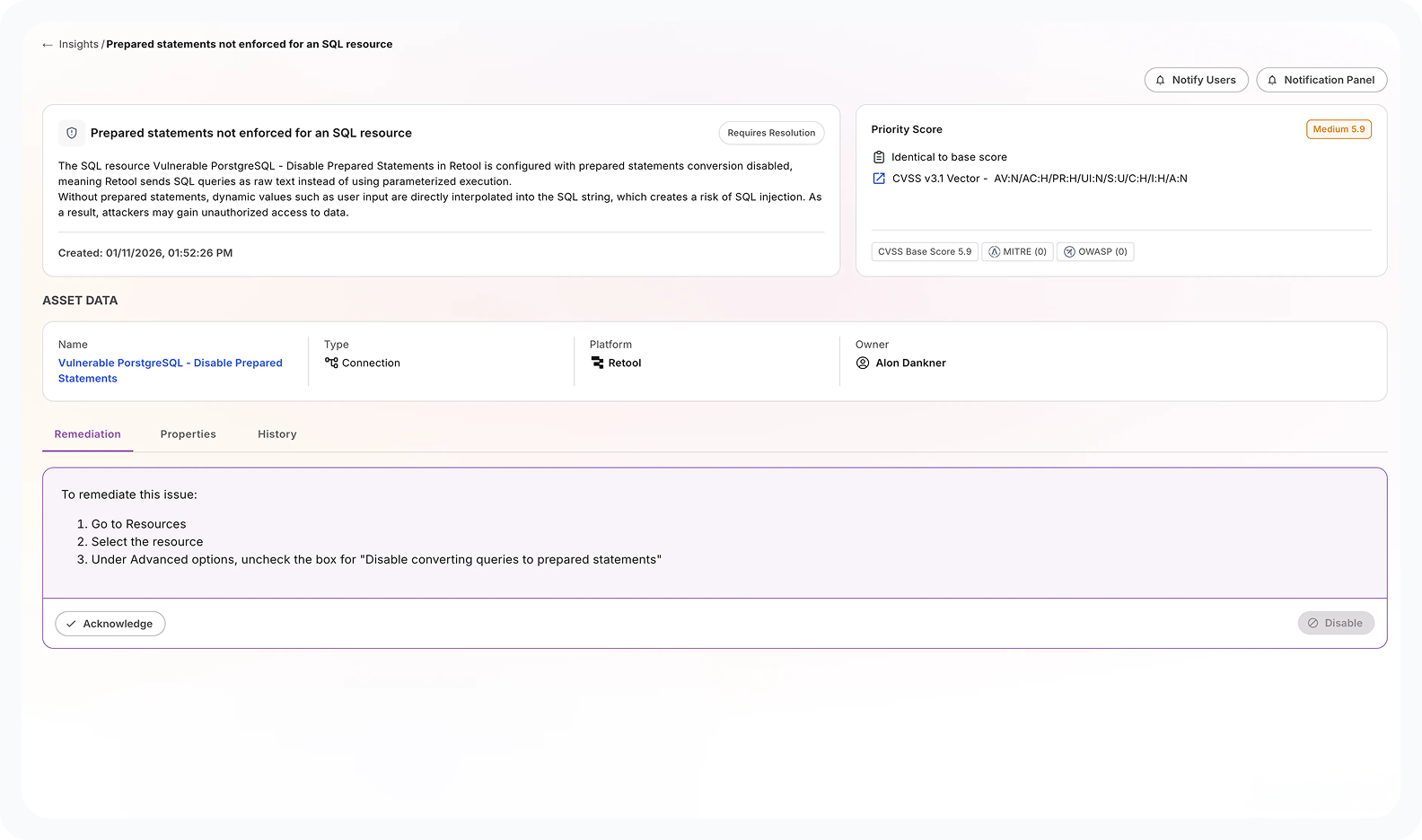1422x840 pixels.
Task: Click the 'Under Advanced options' remediation step
Action: [376, 559]
